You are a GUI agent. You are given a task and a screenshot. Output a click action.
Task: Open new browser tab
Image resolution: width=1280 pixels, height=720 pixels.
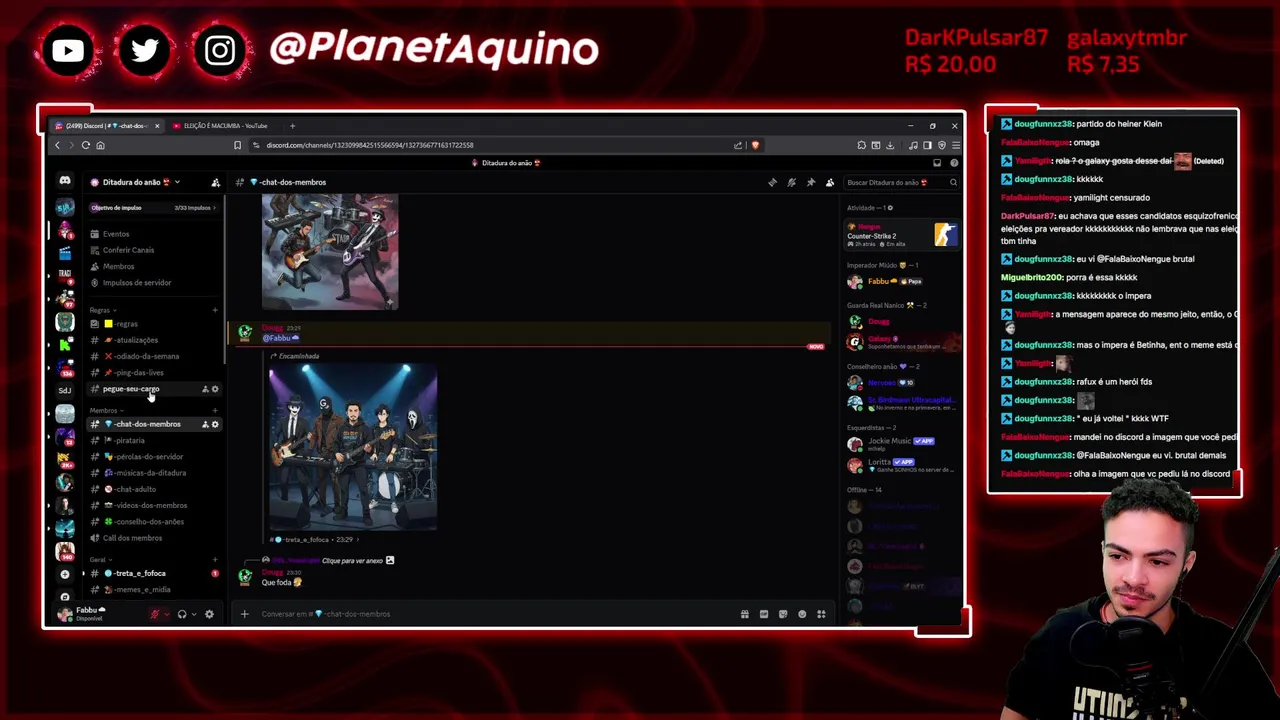(292, 126)
